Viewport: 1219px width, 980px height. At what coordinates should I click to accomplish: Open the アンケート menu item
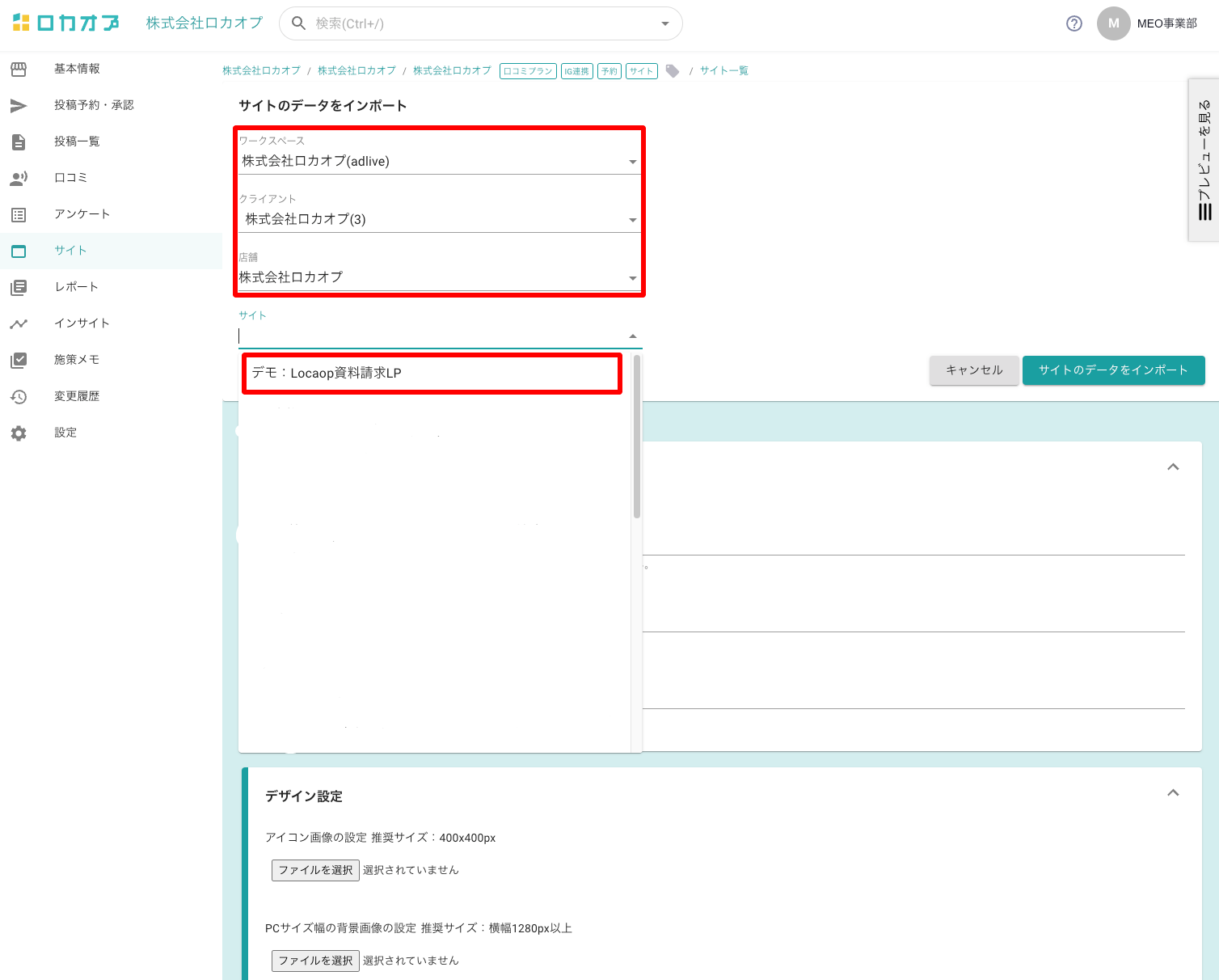coord(82,214)
